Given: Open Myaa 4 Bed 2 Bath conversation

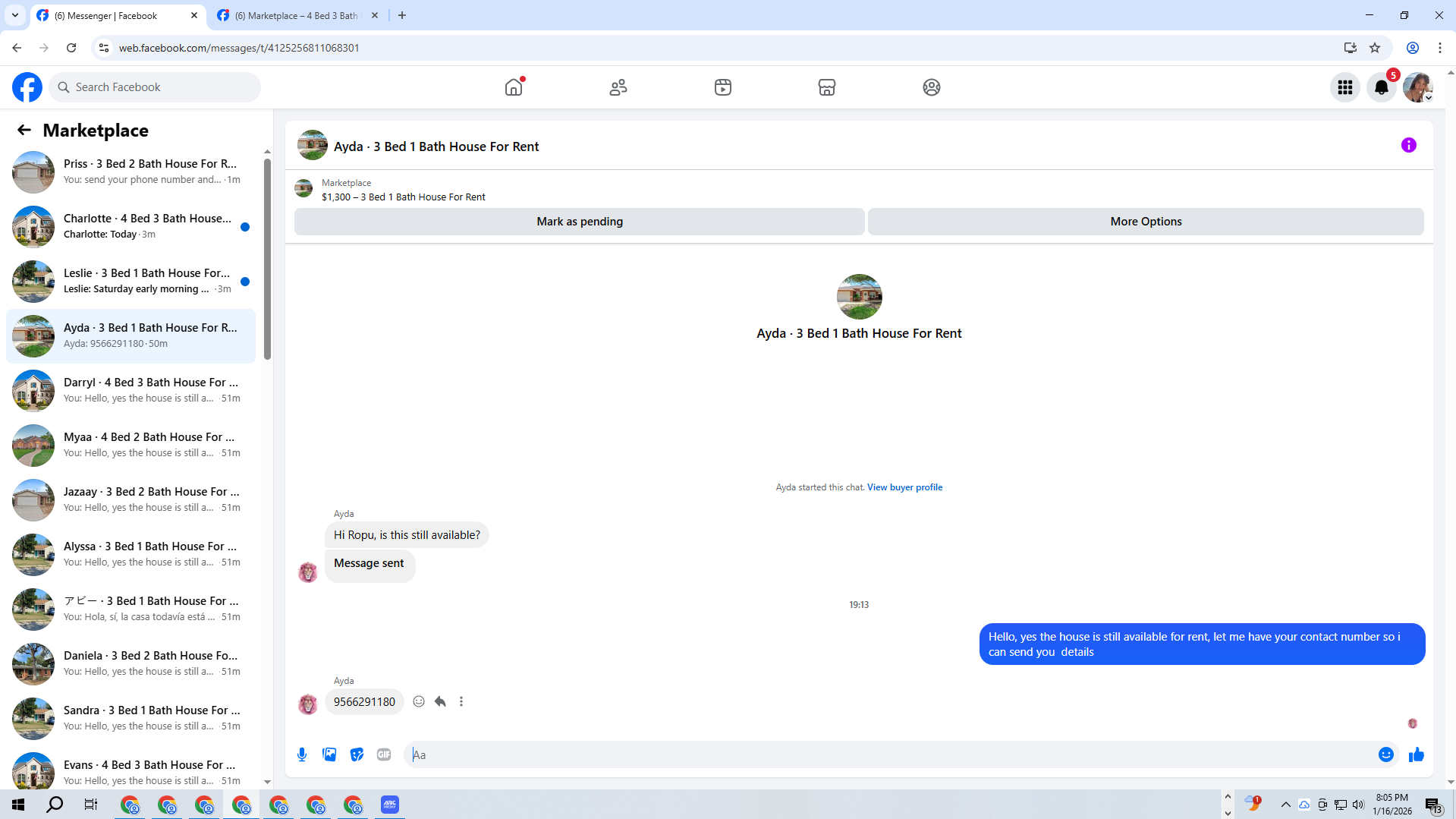Looking at the screenshot, I should pyautogui.click(x=131, y=445).
